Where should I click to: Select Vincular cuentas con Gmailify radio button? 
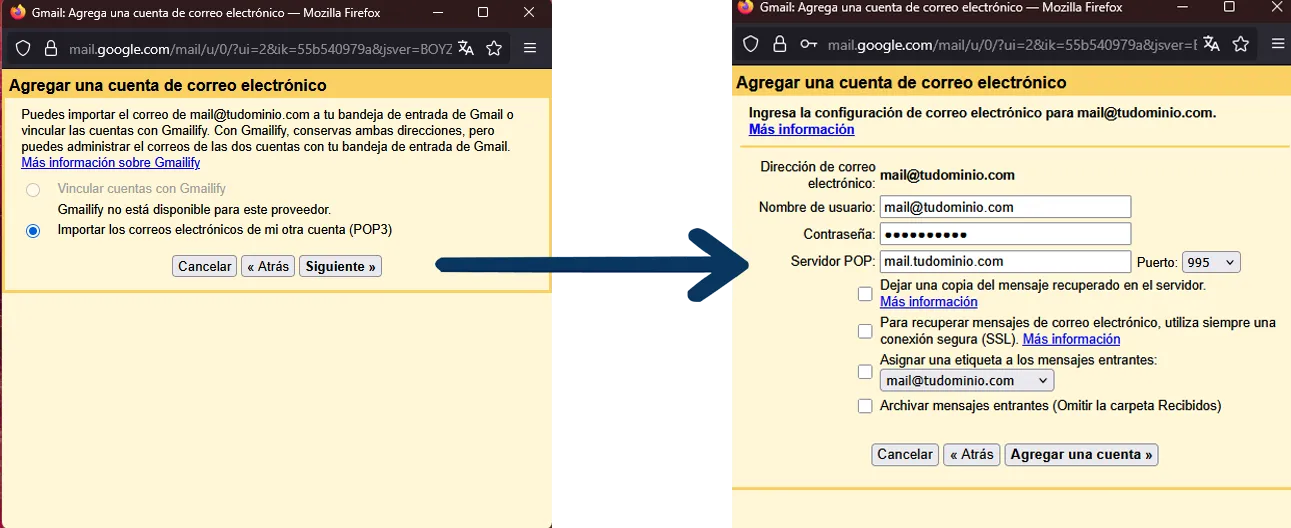[33, 190]
